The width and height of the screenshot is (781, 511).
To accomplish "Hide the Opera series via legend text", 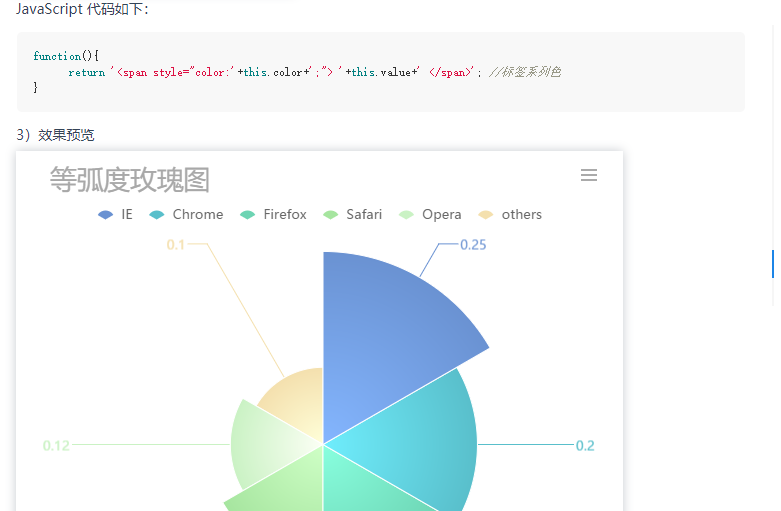I will click(x=442, y=215).
